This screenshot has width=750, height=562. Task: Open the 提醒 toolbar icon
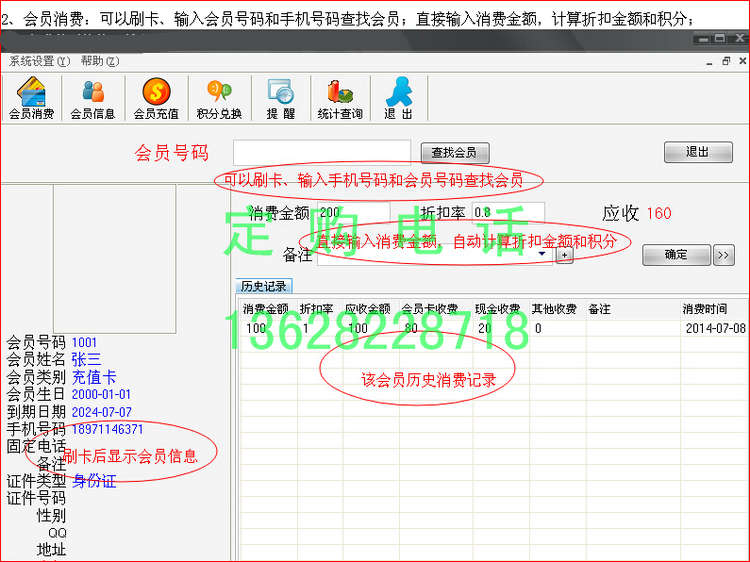pyautogui.click(x=281, y=98)
